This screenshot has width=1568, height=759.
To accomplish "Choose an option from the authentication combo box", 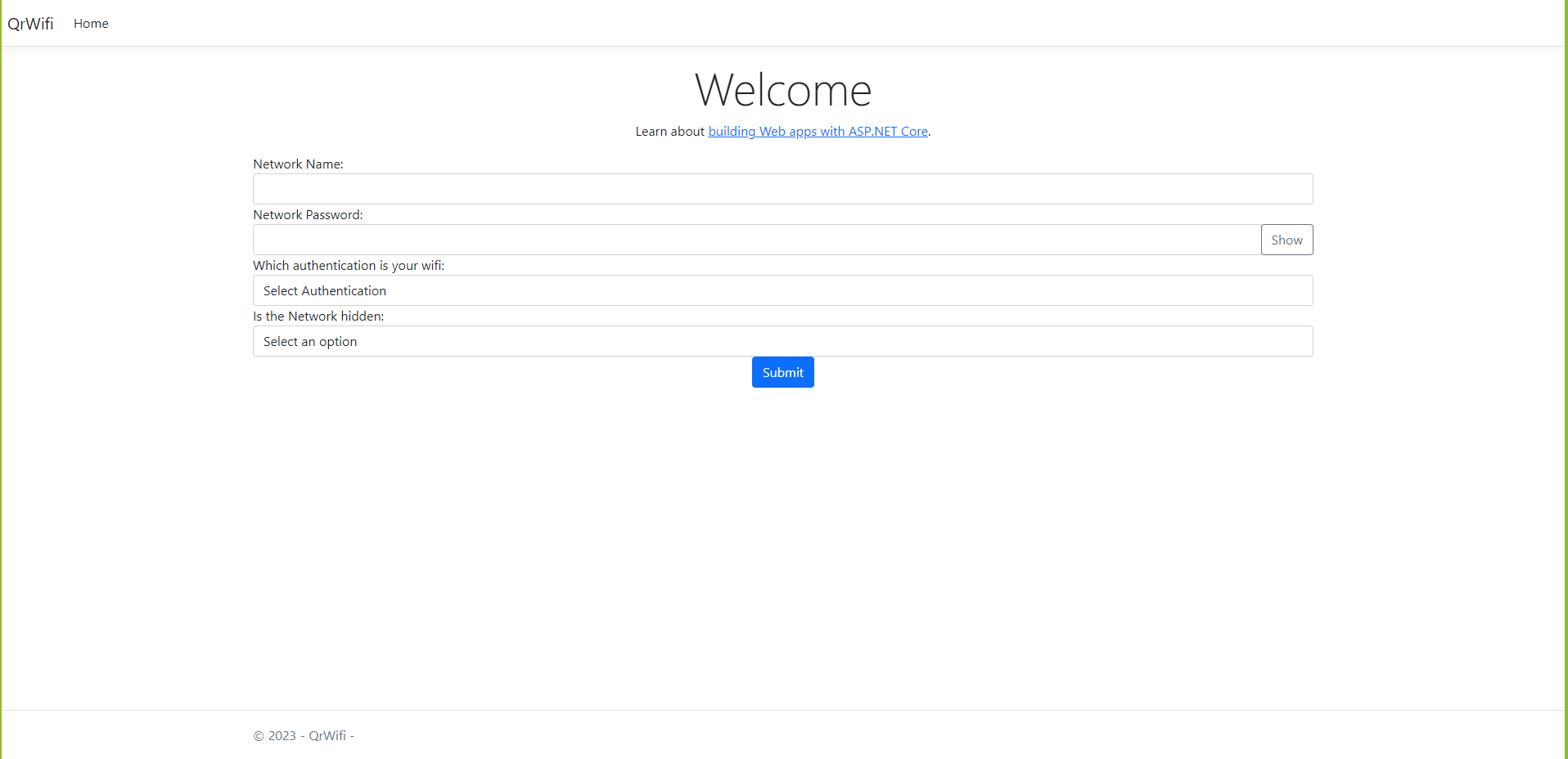I will (782, 290).
